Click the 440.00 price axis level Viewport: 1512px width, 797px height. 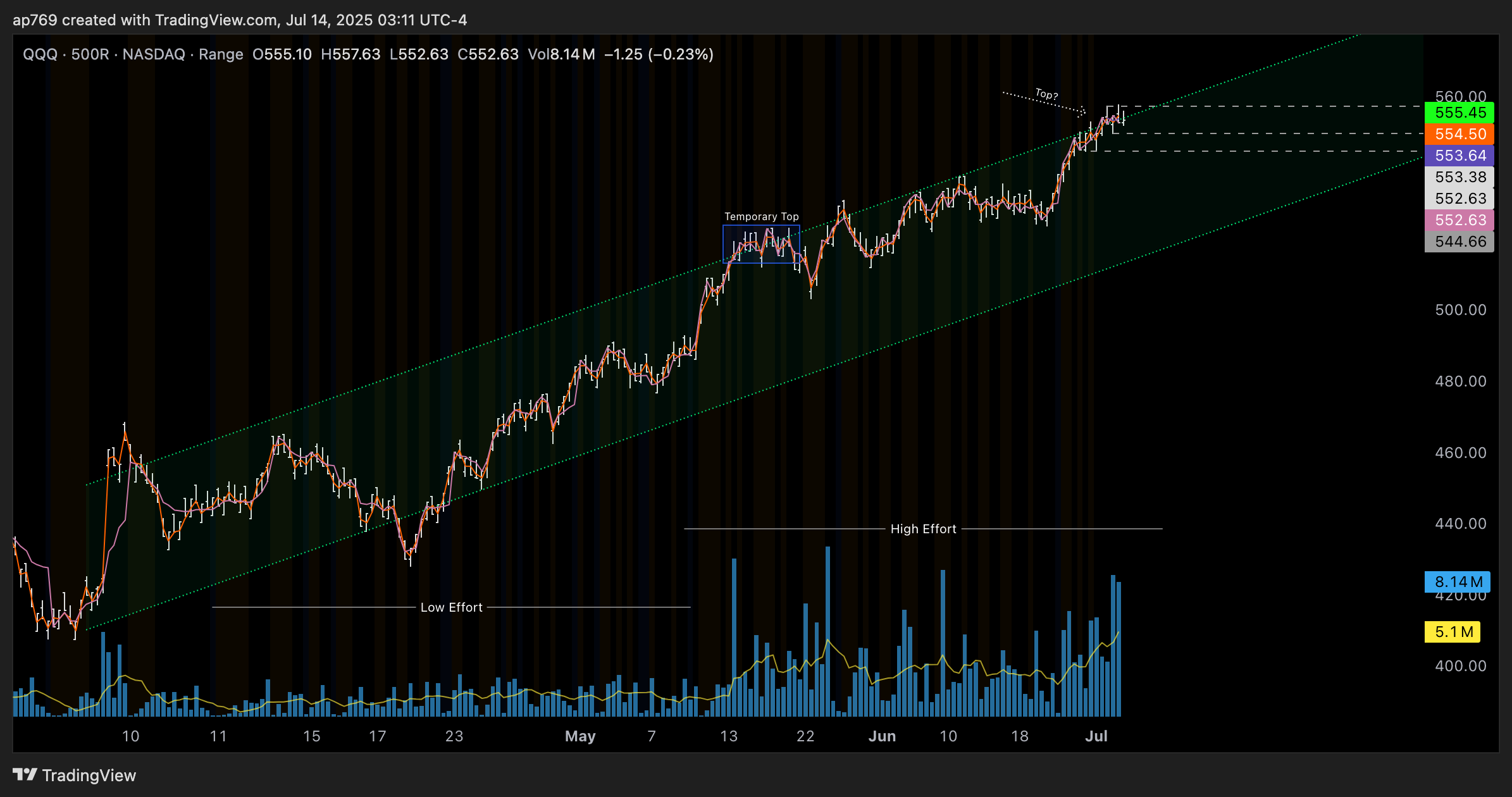coord(1460,524)
